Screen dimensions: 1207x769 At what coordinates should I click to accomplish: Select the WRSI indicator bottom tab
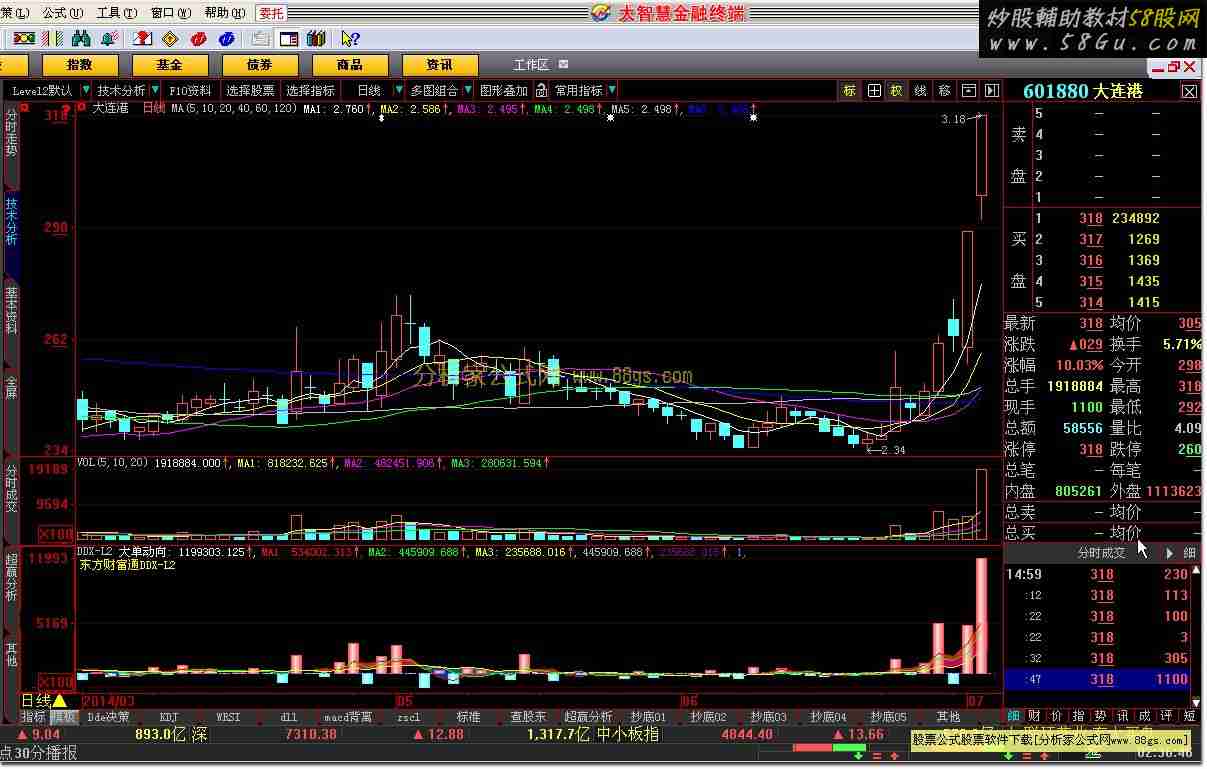point(229,717)
